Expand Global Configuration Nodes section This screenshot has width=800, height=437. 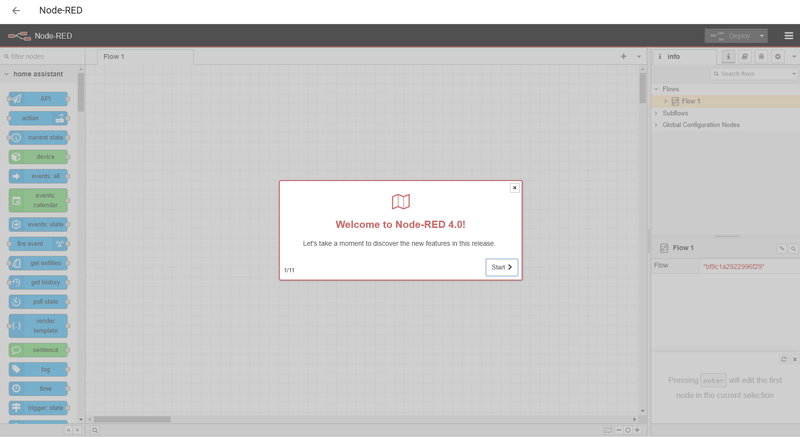pos(657,125)
